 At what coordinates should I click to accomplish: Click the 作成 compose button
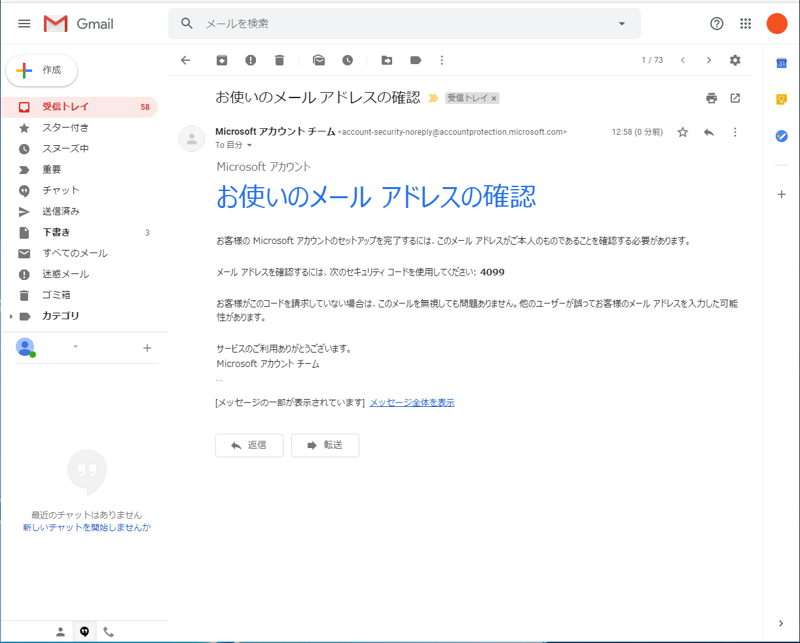click(x=42, y=70)
